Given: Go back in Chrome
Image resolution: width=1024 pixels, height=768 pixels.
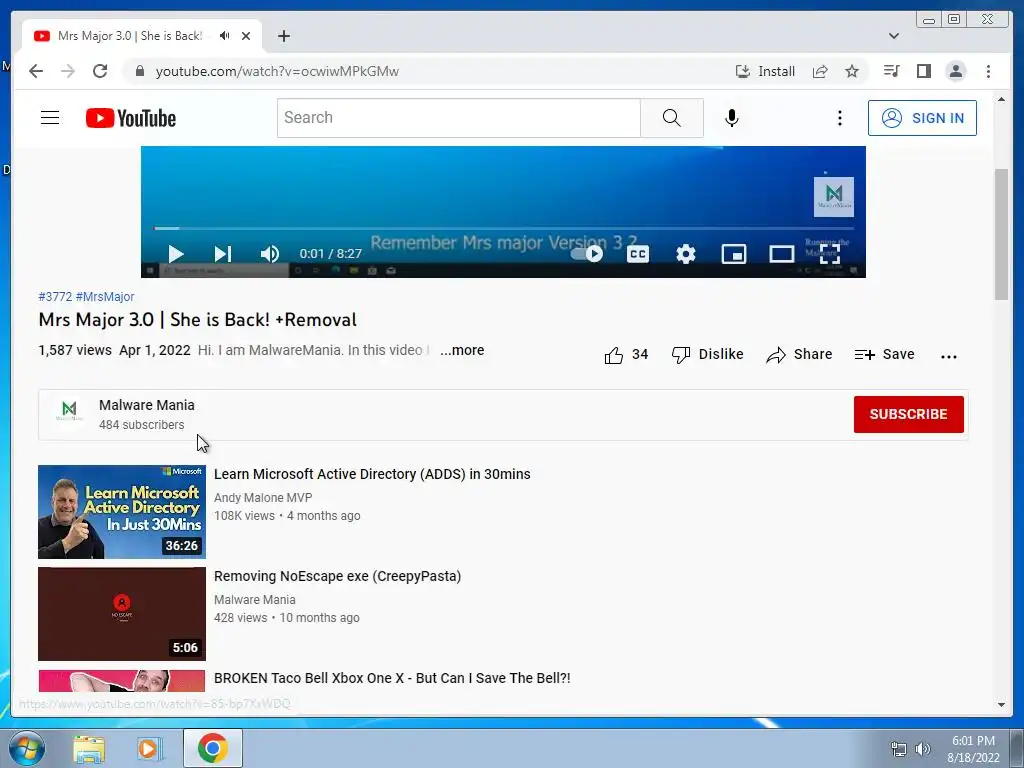Looking at the screenshot, I should tap(36, 71).
